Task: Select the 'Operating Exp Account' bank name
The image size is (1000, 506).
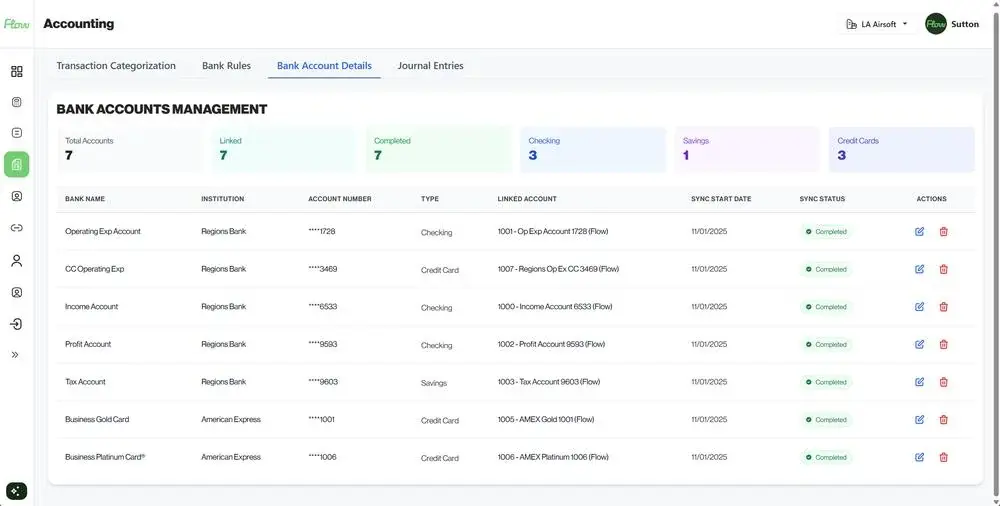Action: pyautogui.click(x=103, y=232)
